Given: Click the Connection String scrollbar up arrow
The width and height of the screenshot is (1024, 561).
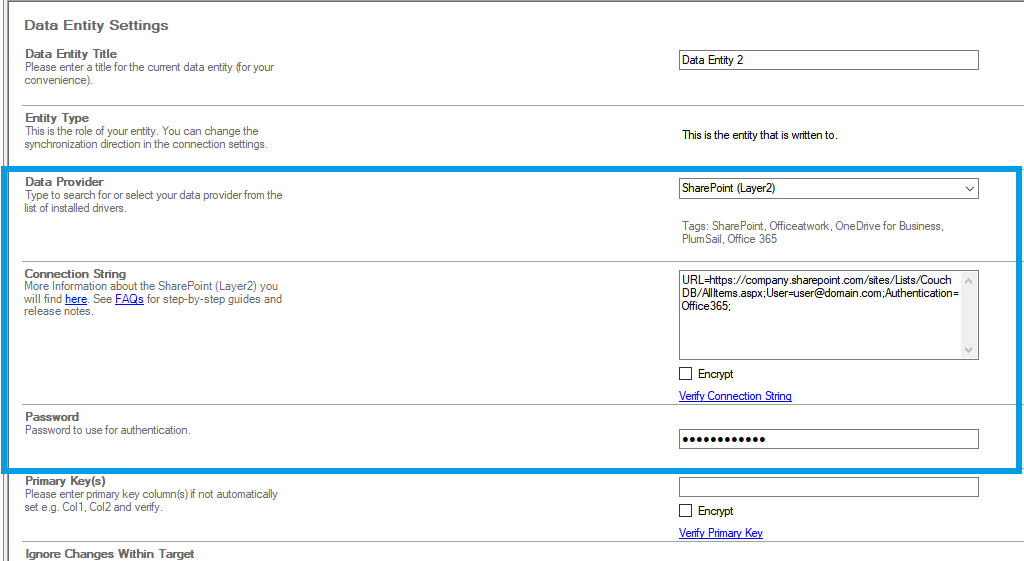Looking at the screenshot, I should [x=968, y=279].
